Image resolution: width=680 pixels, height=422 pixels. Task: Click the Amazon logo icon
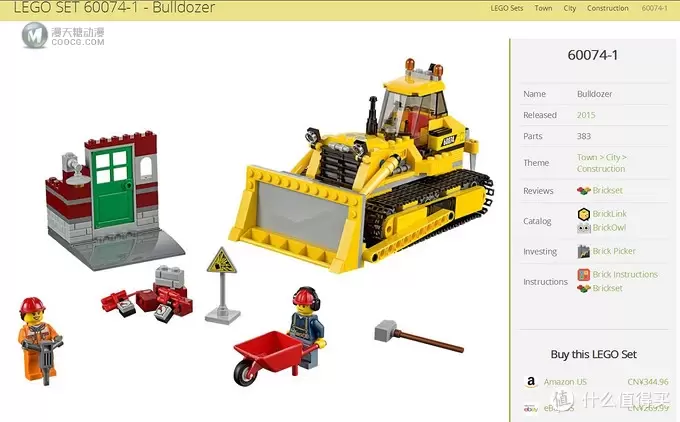tap(530, 382)
